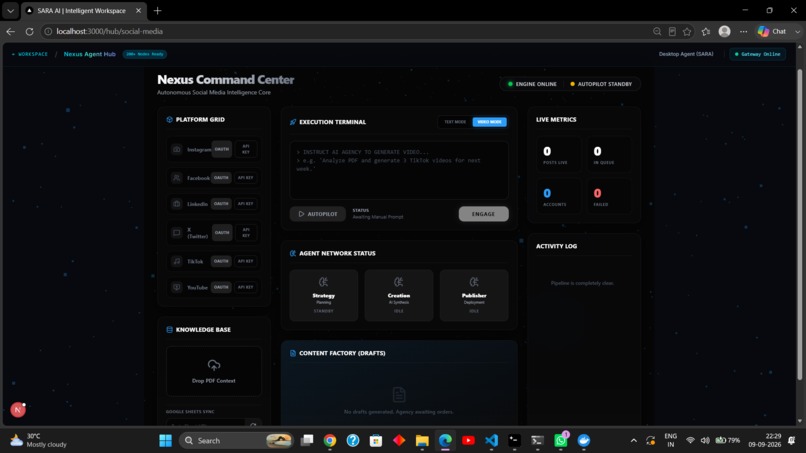The width and height of the screenshot is (806, 453).
Task: Click the YouTube platform icon
Action: 176,287
